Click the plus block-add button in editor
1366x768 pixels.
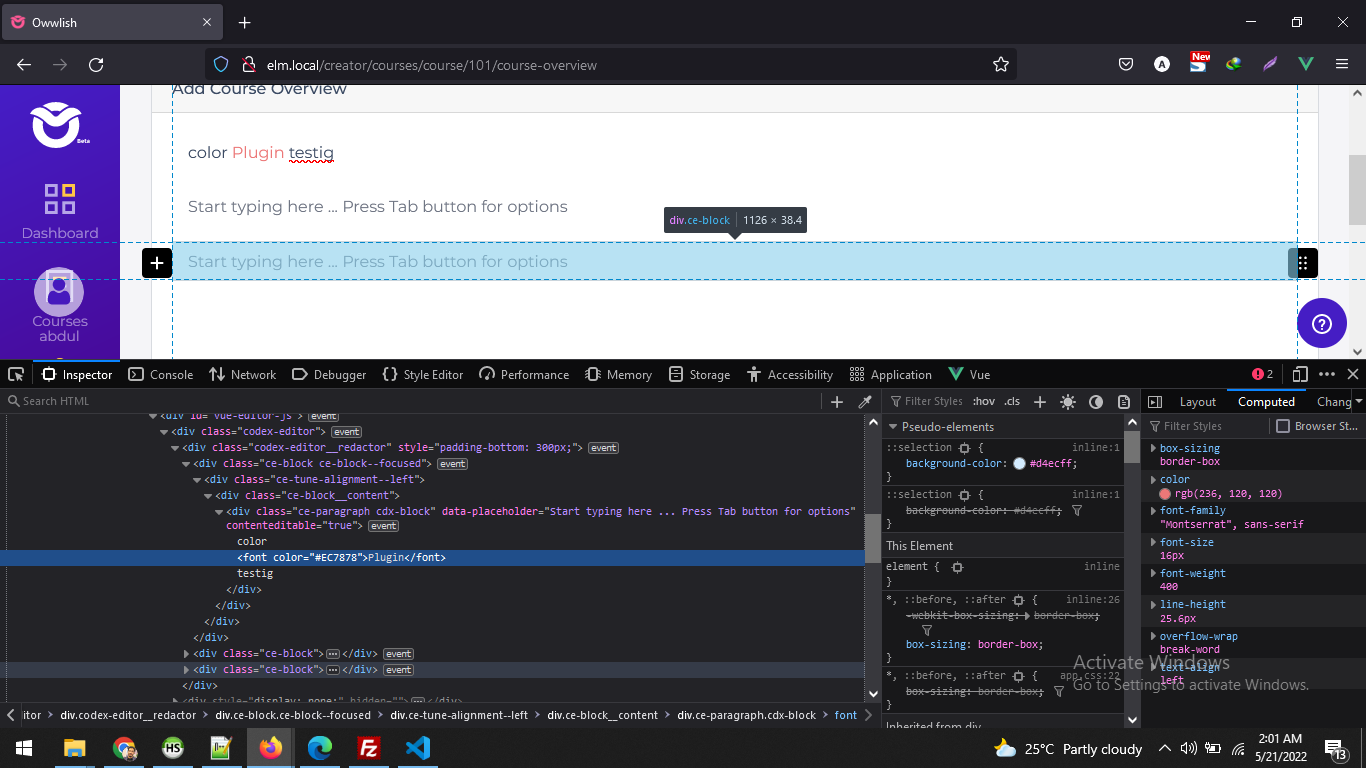(x=157, y=262)
